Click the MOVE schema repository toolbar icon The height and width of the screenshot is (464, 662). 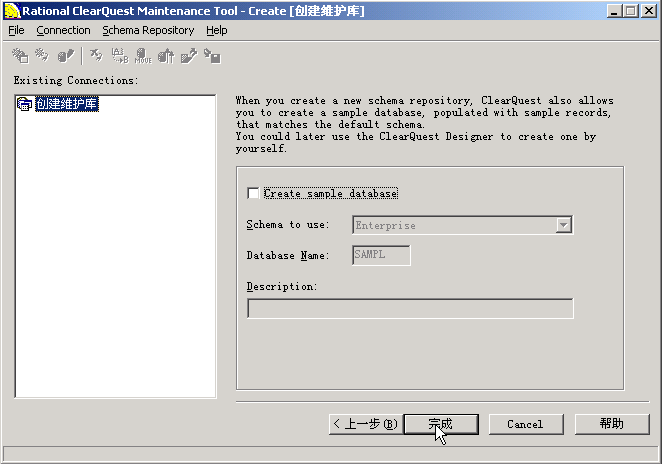pyautogui.click(x=143, y=56)
